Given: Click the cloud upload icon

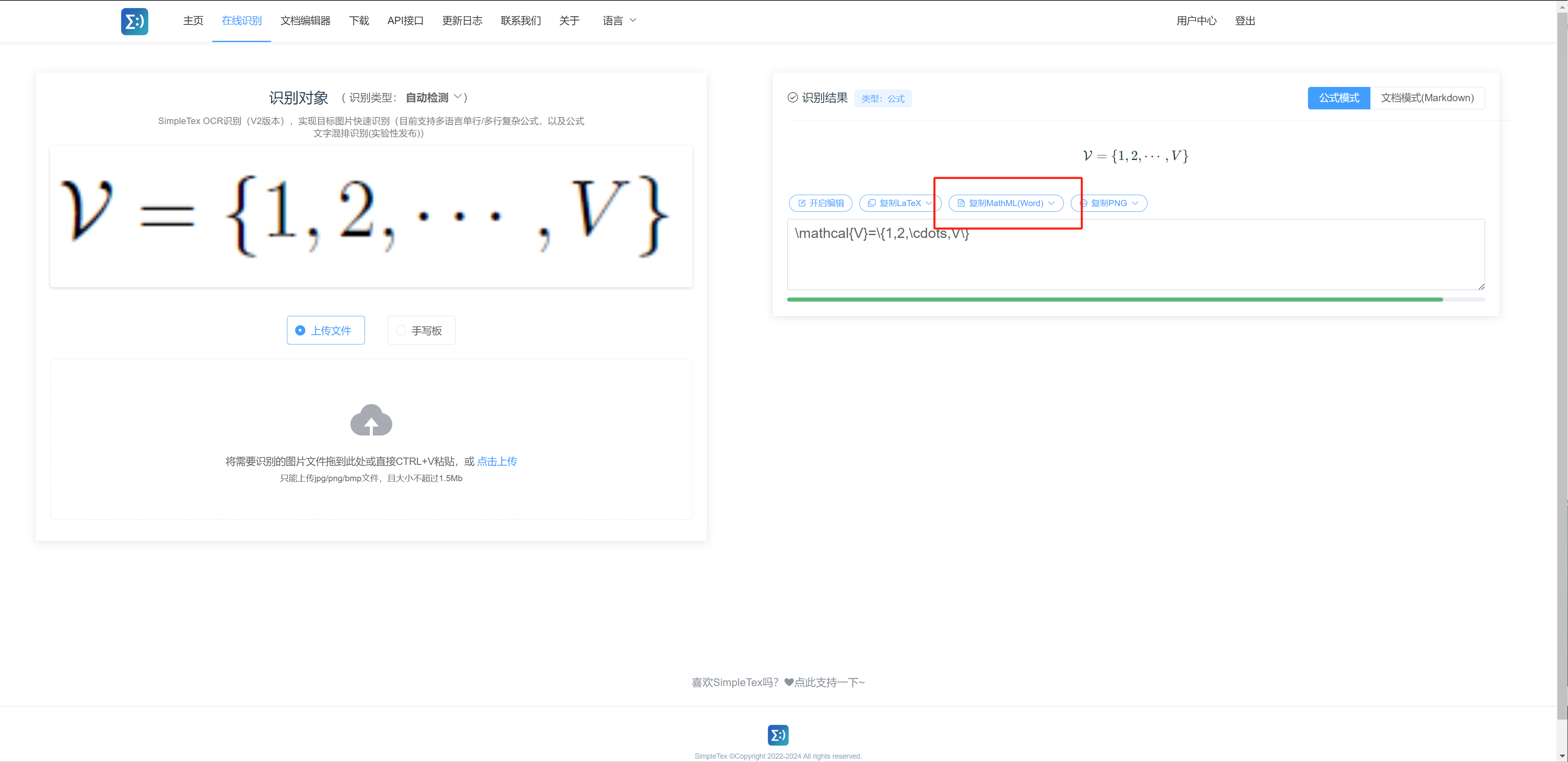Looking at the screenshot, I should [x=371, y=420].
